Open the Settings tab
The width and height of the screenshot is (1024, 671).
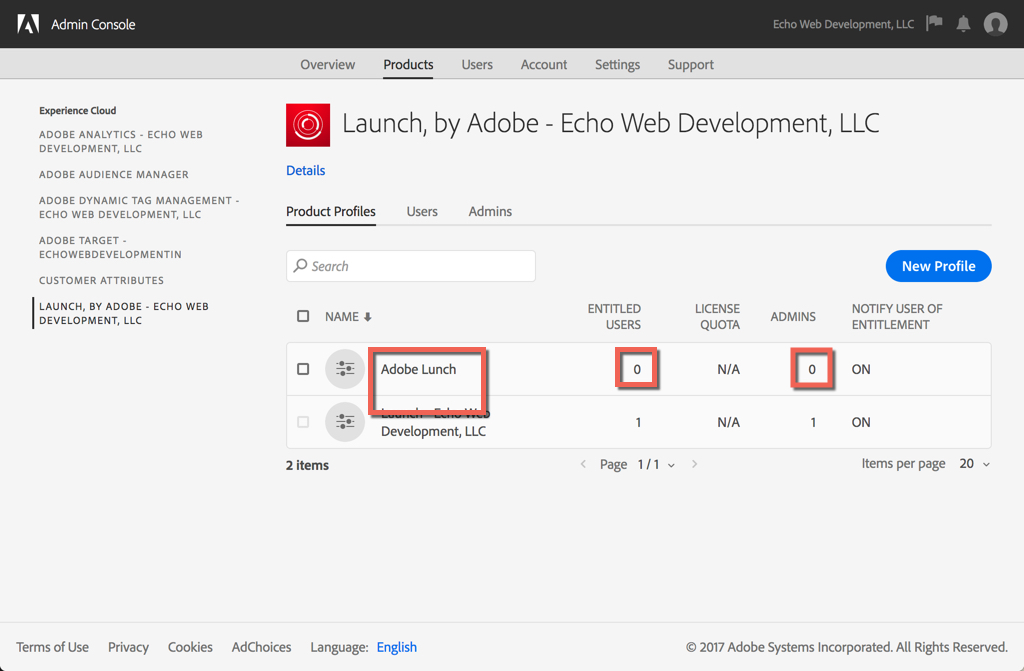pyautogui.click(x=617, y=65)
